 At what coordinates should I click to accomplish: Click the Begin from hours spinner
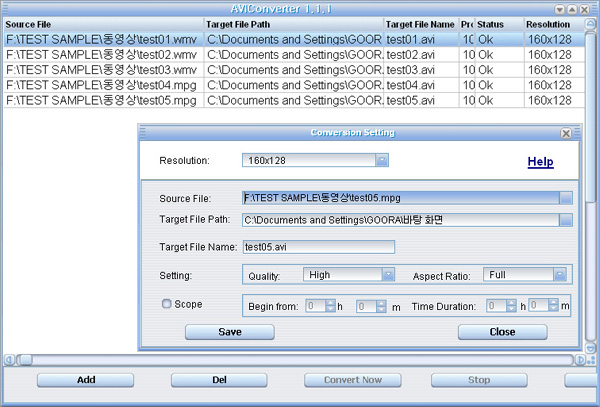point(322,306)
